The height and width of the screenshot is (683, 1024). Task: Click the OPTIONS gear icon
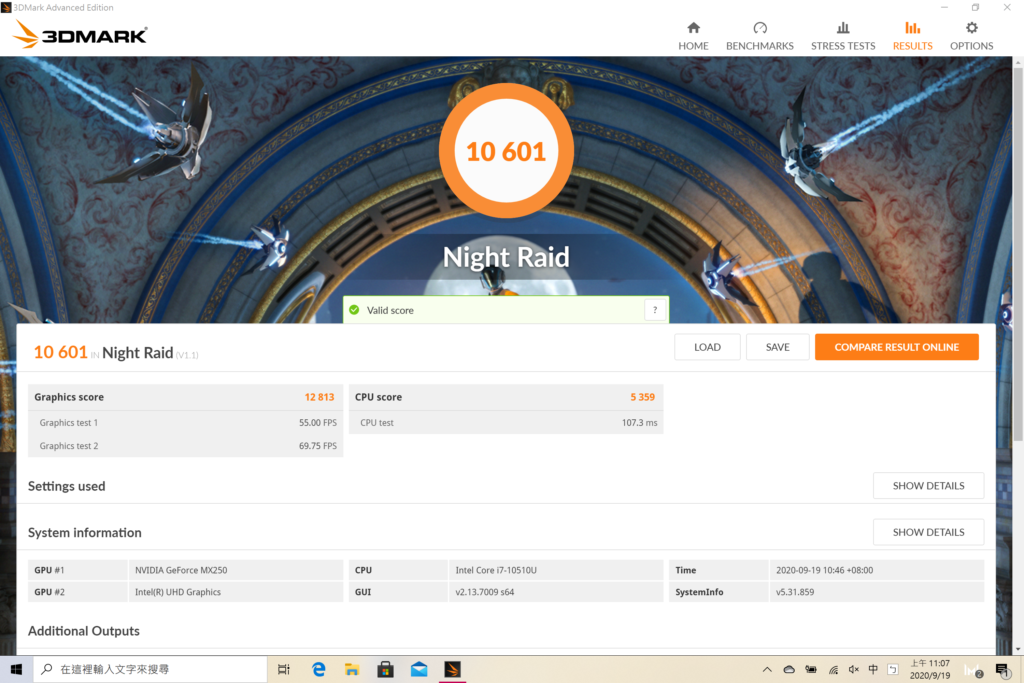972,27
